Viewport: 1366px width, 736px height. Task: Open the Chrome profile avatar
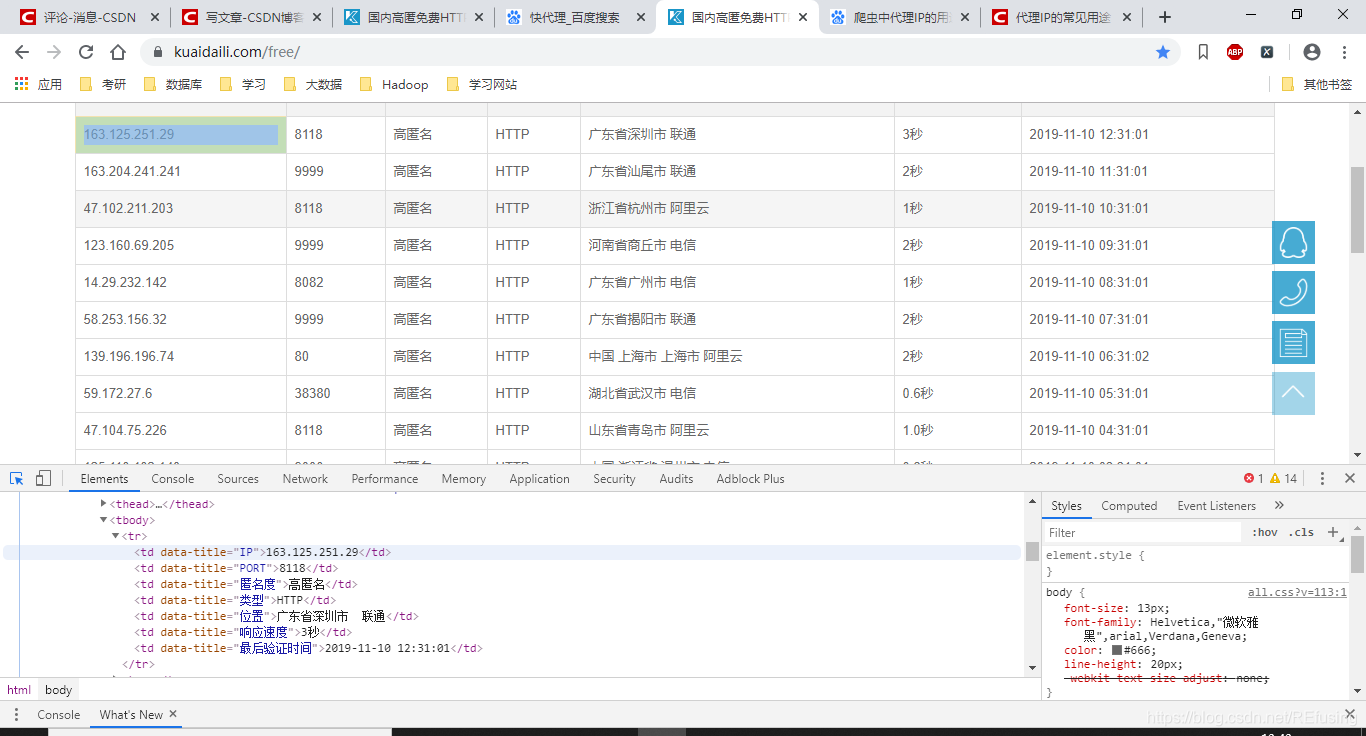[1312, 52]
